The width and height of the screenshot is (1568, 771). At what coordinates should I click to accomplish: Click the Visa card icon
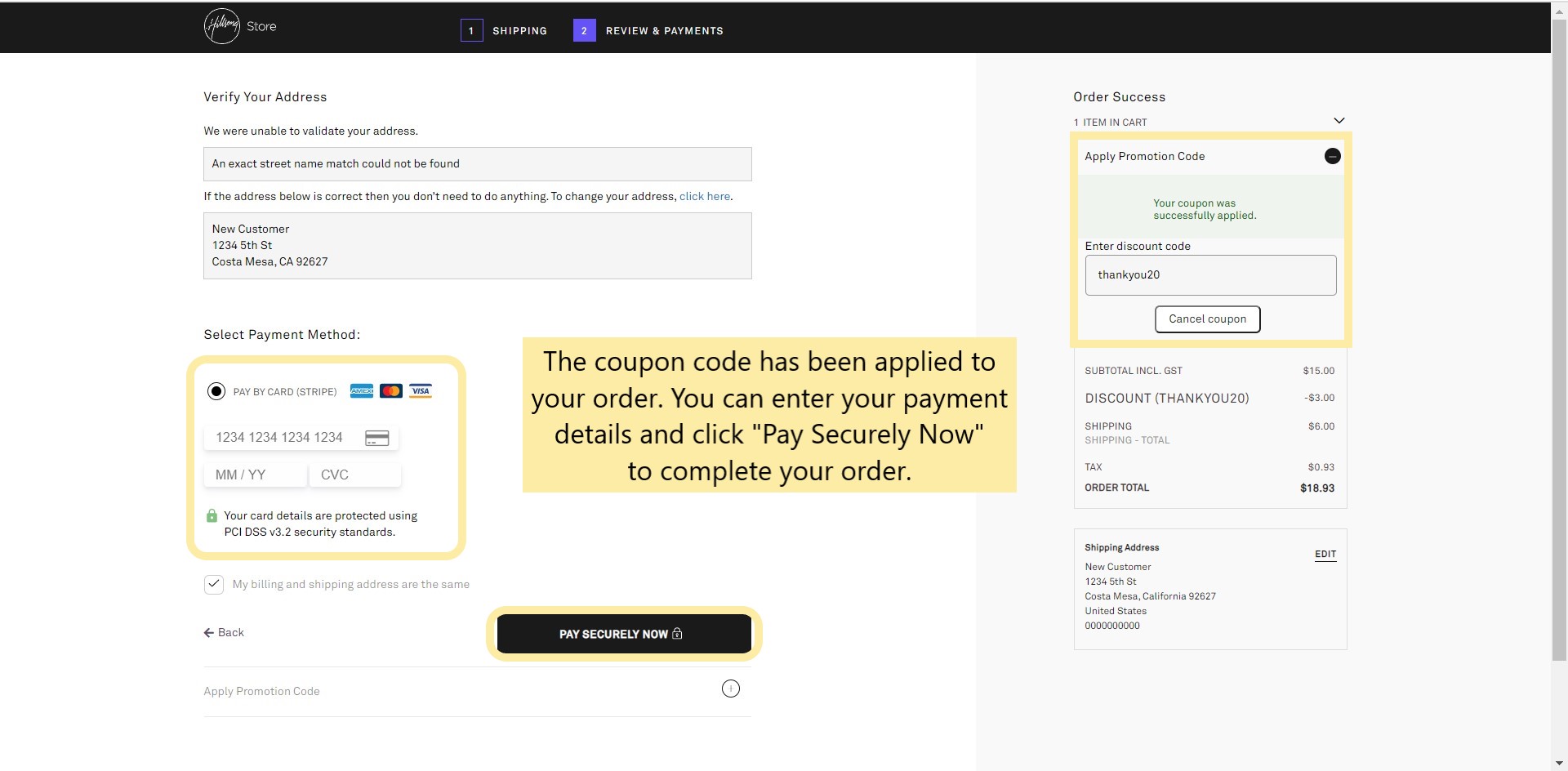421,391
